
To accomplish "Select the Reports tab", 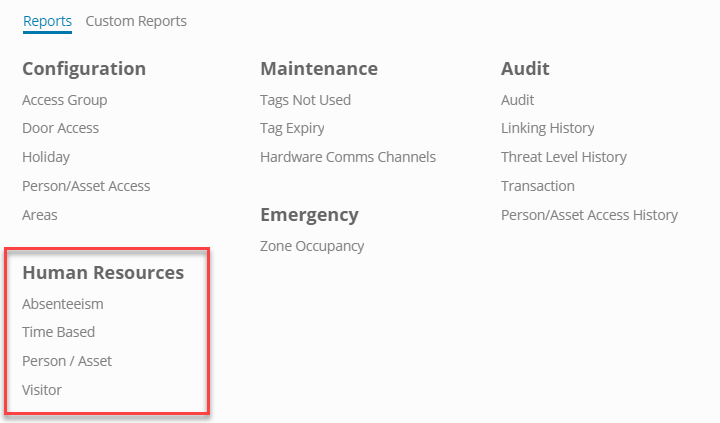I will click(47, 20).
